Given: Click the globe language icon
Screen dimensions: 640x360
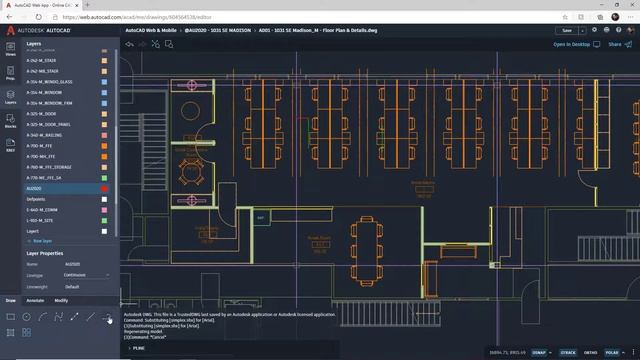Looking at the screenshot, I should coord(607,30).
